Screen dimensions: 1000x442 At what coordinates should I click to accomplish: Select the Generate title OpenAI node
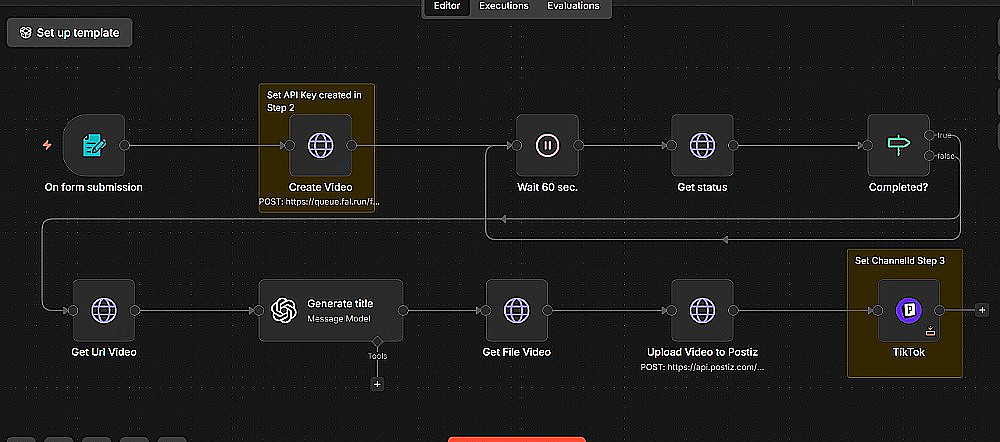pyautogui.click(x=331, y=310)
